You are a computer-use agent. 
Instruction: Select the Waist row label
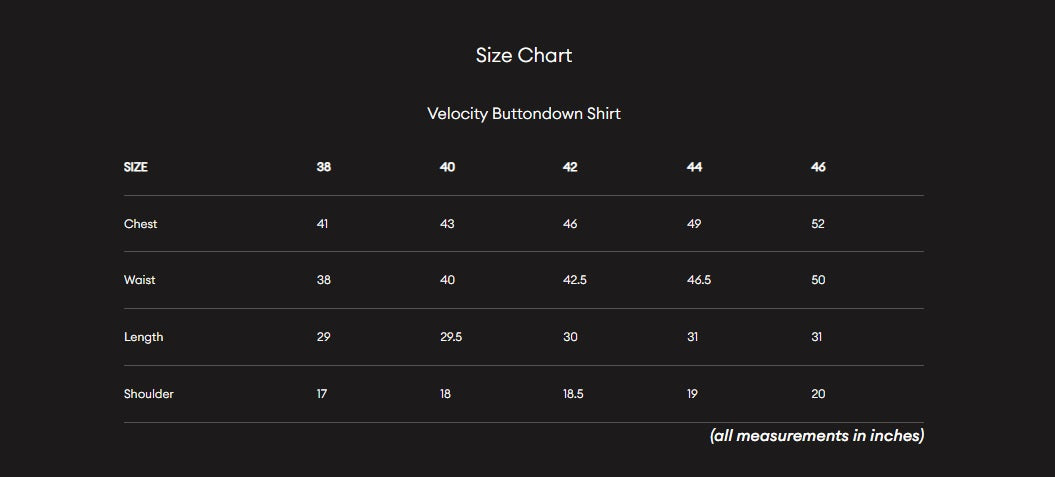click(140, 280)
